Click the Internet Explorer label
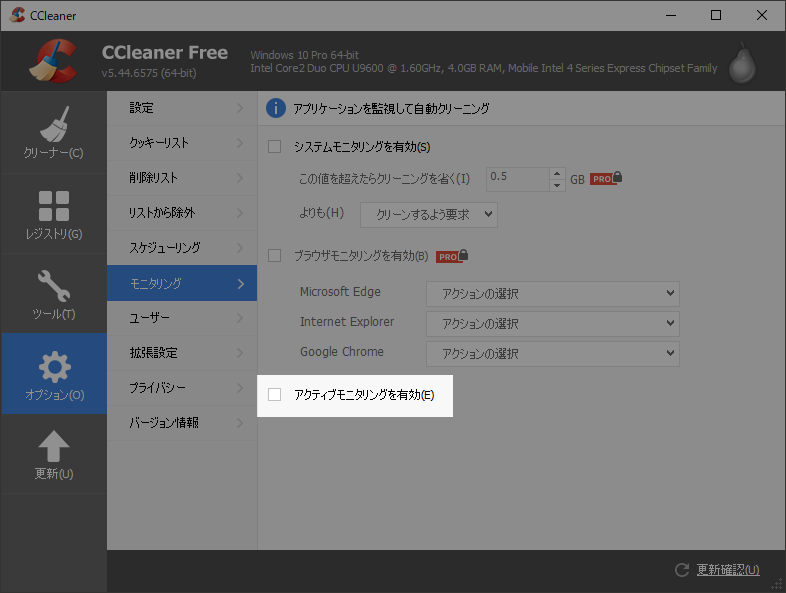The height and width of the screenshot is (593, 786). point(347,322)
